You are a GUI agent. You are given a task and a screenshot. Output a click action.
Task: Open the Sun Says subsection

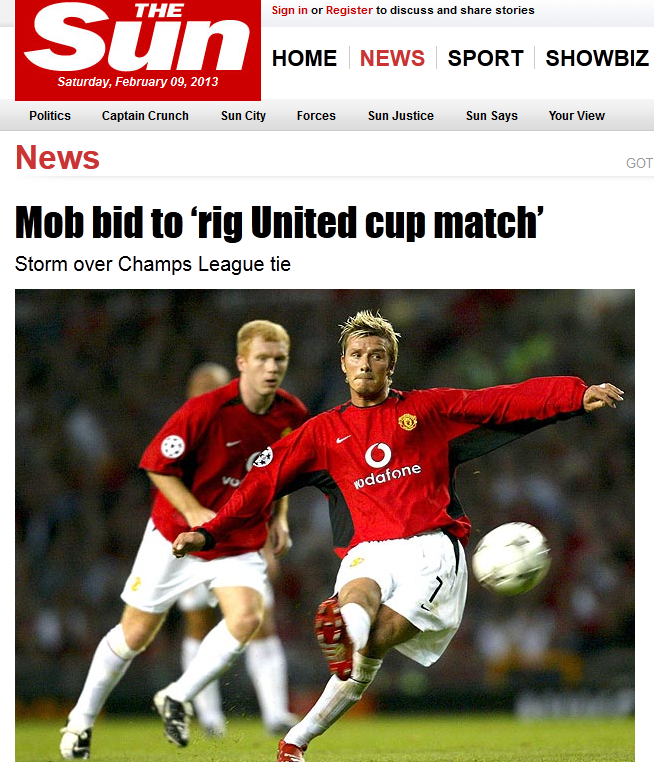pyautogui.click(x=492, y=116)
